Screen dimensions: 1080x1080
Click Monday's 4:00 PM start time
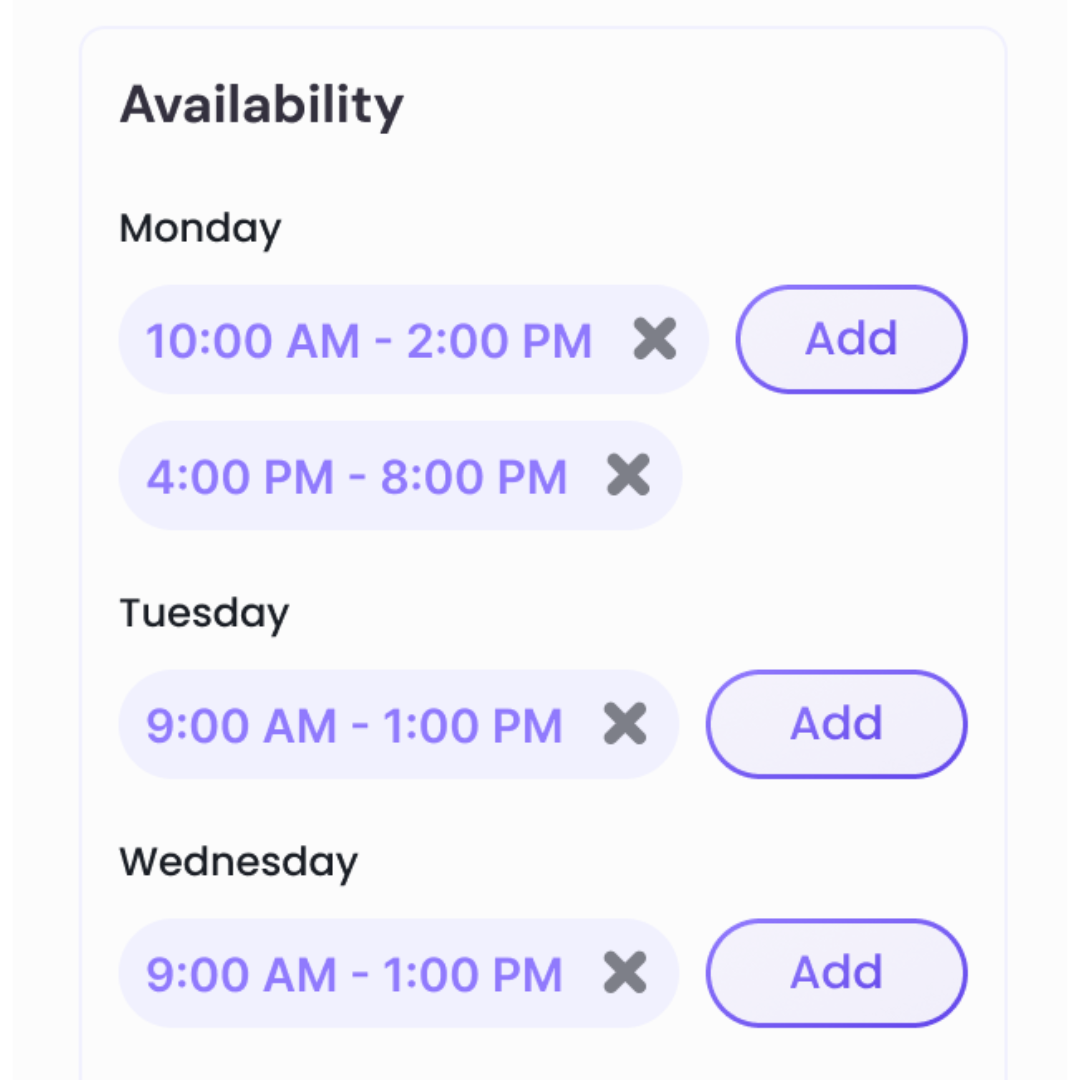240,477
